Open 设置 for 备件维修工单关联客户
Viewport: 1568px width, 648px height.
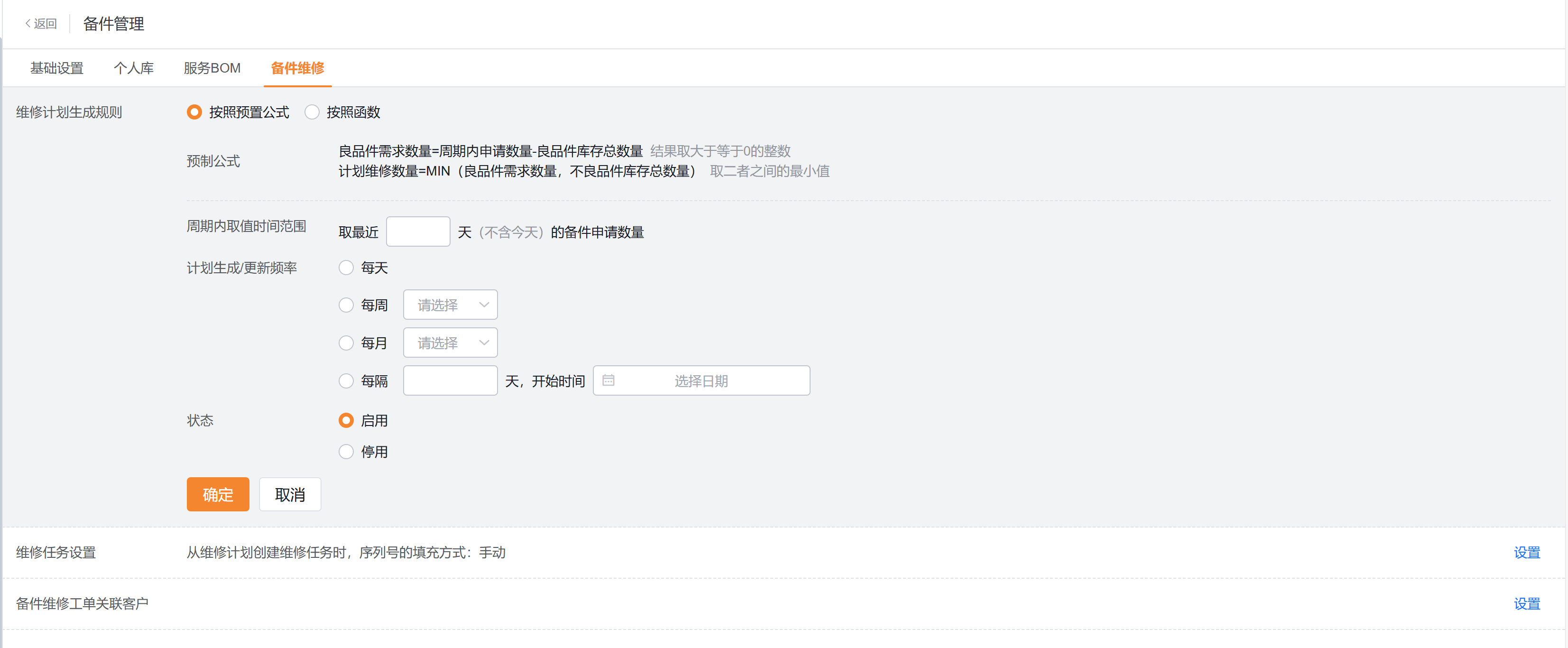[1527, 603]
